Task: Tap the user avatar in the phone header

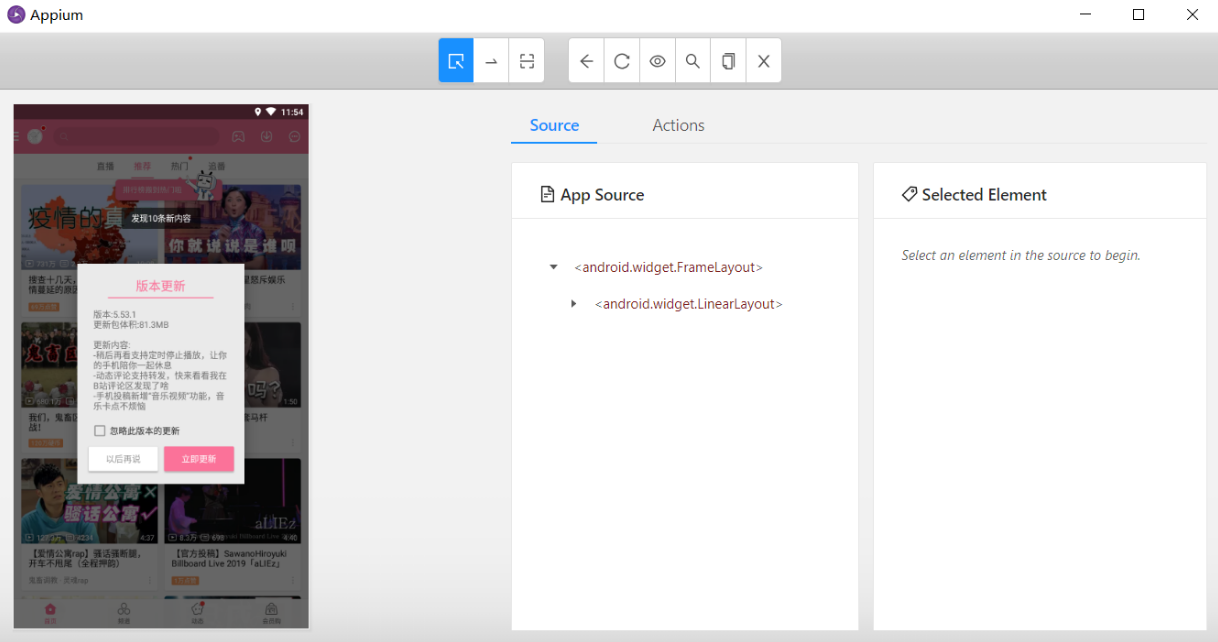Action: tap(35, 136)
